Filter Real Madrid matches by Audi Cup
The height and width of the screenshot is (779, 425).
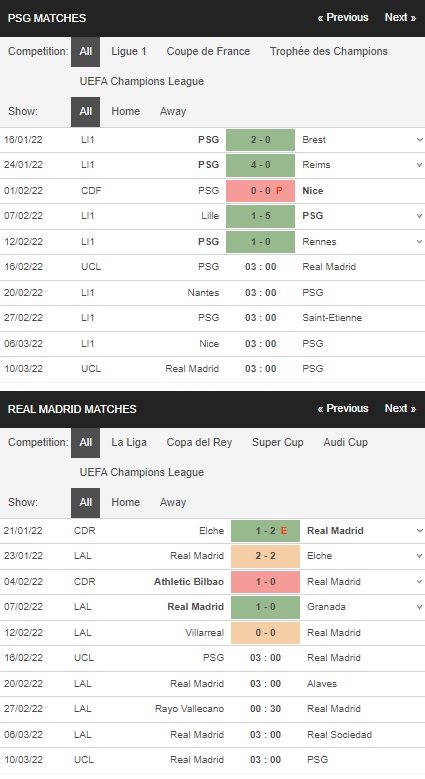(x=345, y=442)
